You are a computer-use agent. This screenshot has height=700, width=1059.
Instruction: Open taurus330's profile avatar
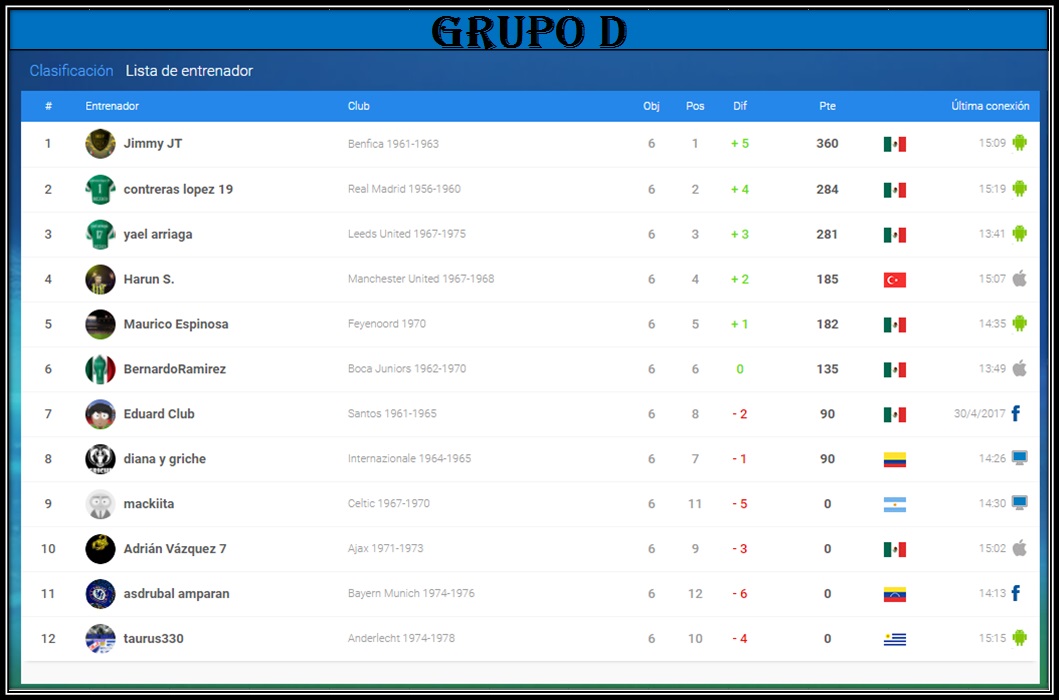click(100, 639)
